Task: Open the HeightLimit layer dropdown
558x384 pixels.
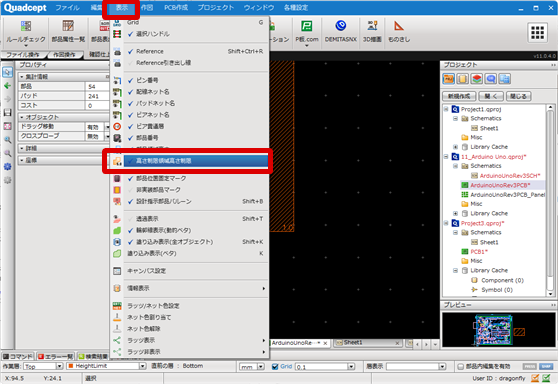Action: point(142,366)
